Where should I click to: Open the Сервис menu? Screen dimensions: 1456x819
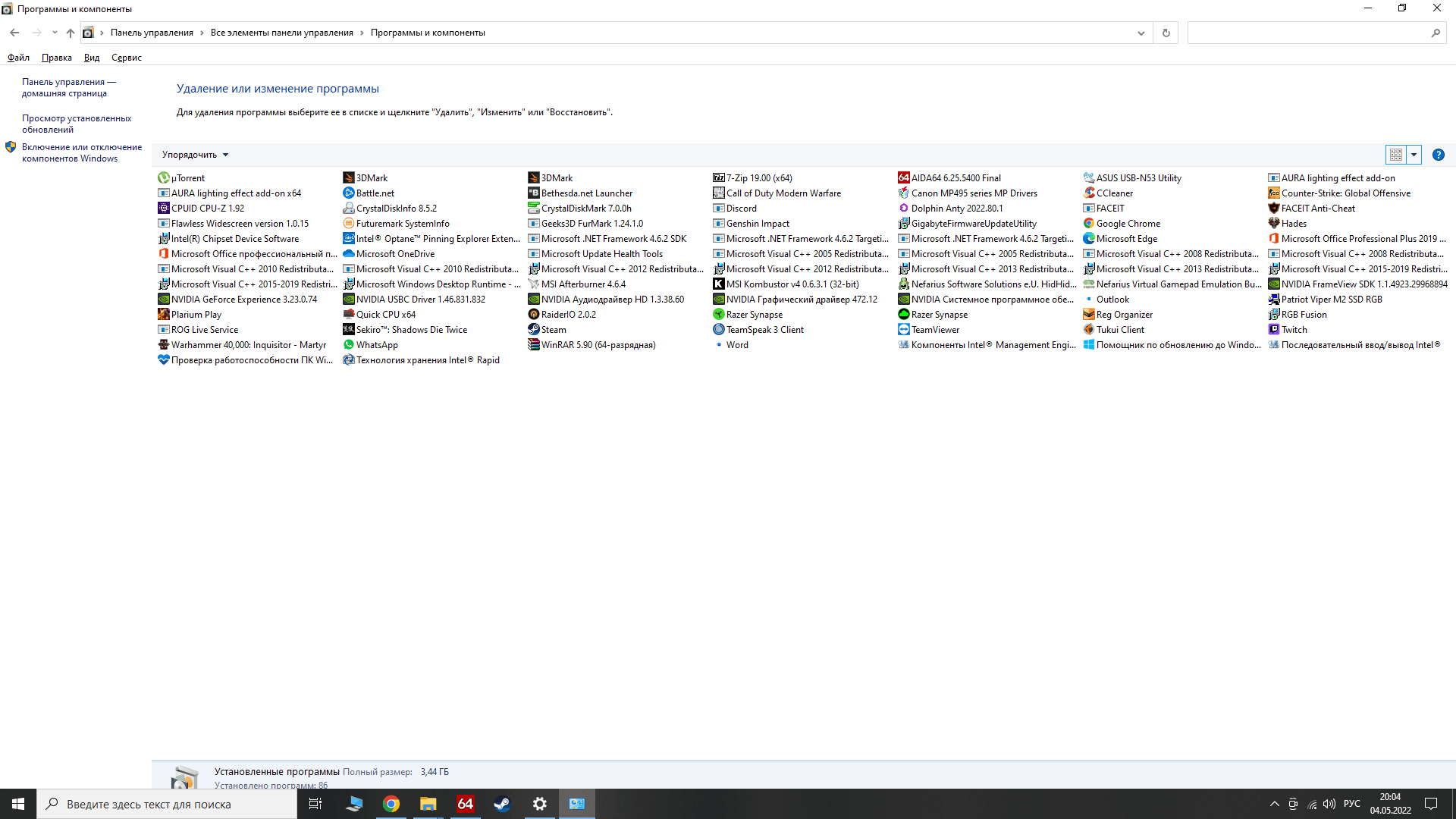coord(127,58)
